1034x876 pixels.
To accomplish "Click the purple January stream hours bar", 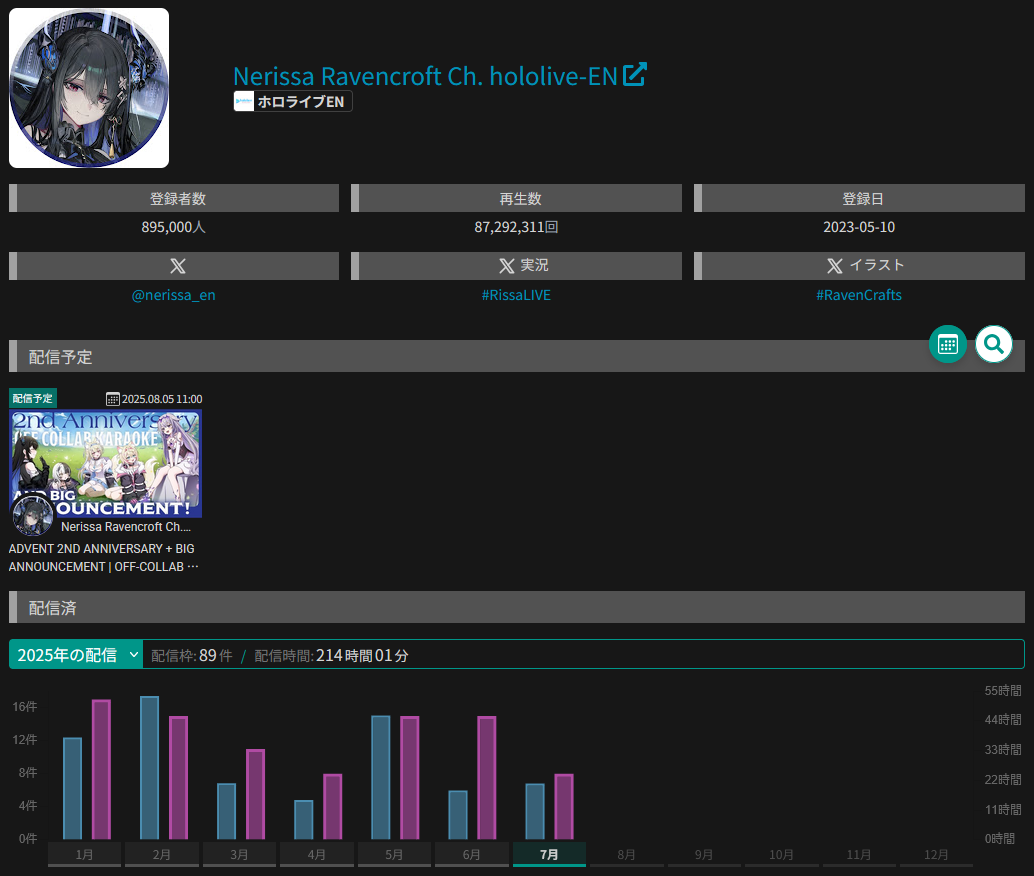I will click(x=102, y=769).
